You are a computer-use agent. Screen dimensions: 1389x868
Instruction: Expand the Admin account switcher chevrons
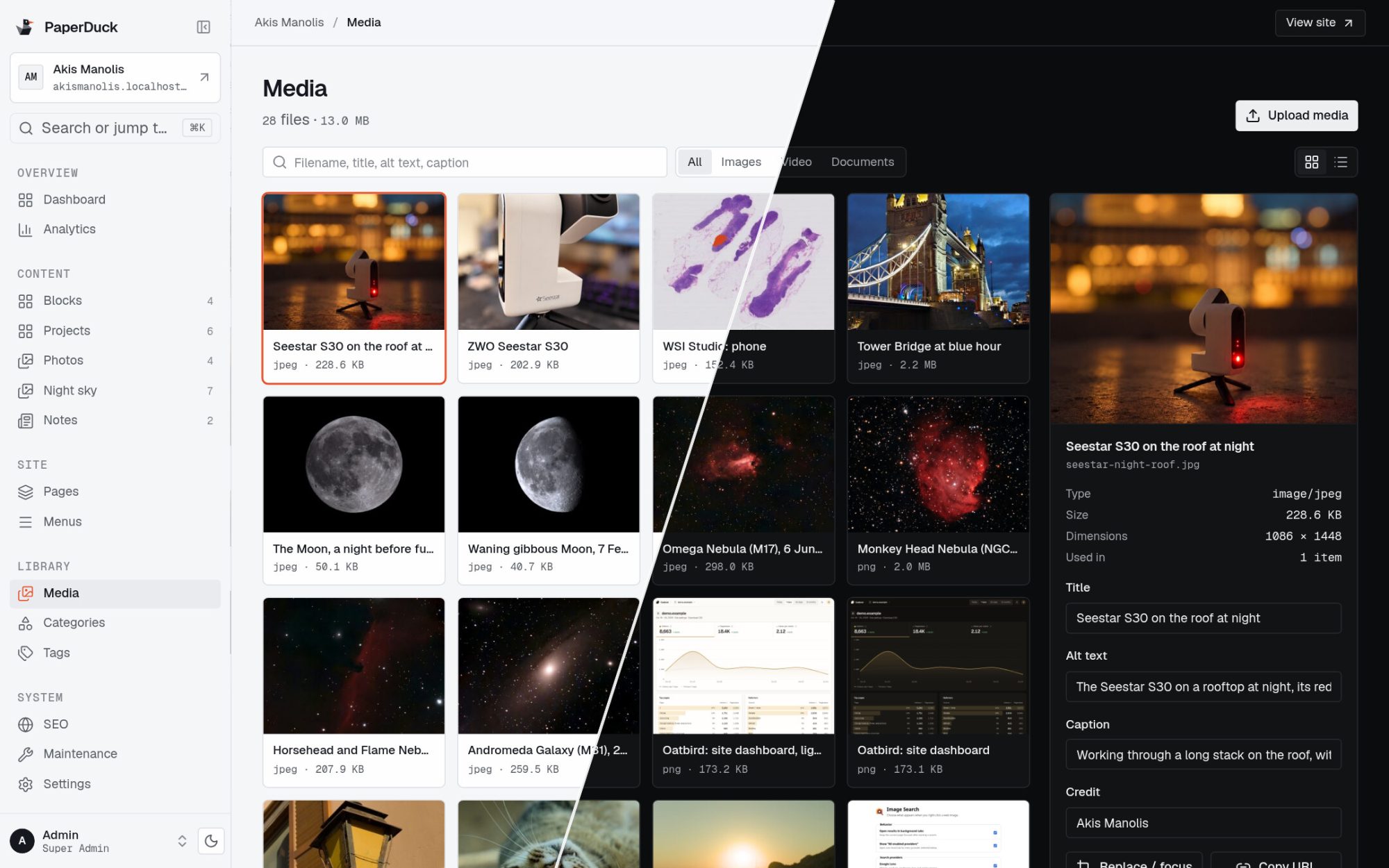point(182,841)
